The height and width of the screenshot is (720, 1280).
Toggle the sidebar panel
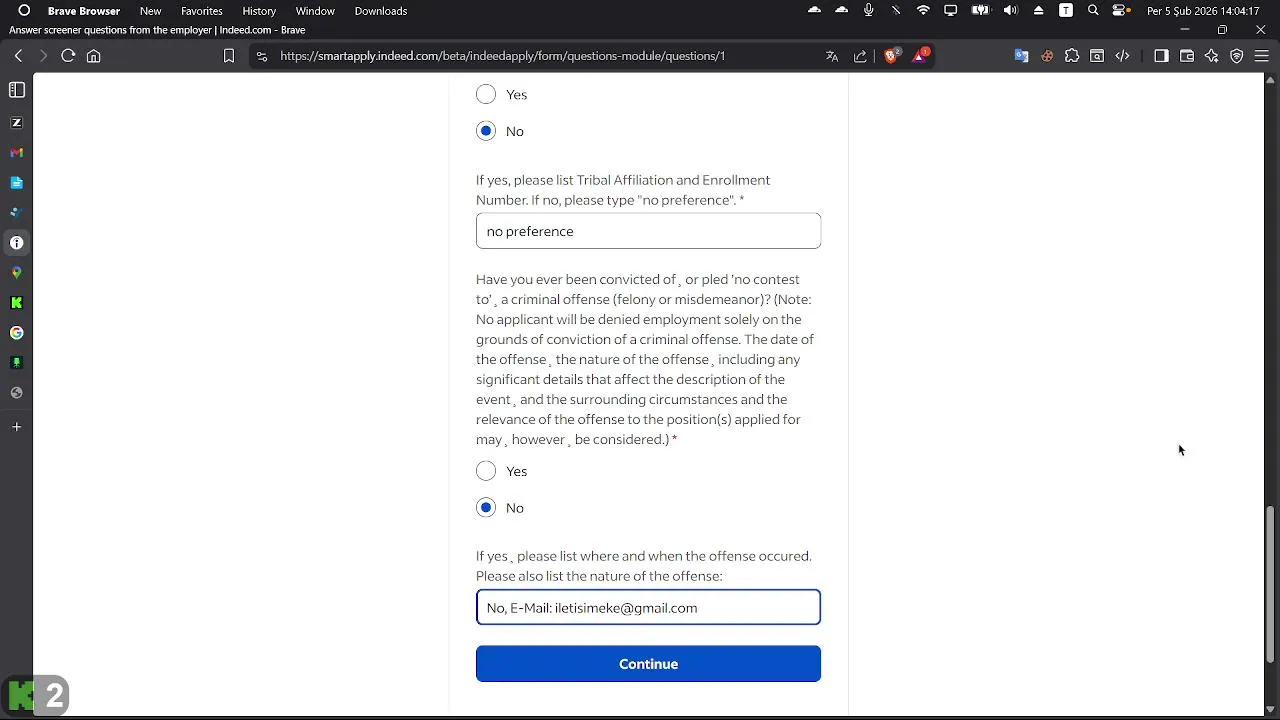[x=1161, y=56]
